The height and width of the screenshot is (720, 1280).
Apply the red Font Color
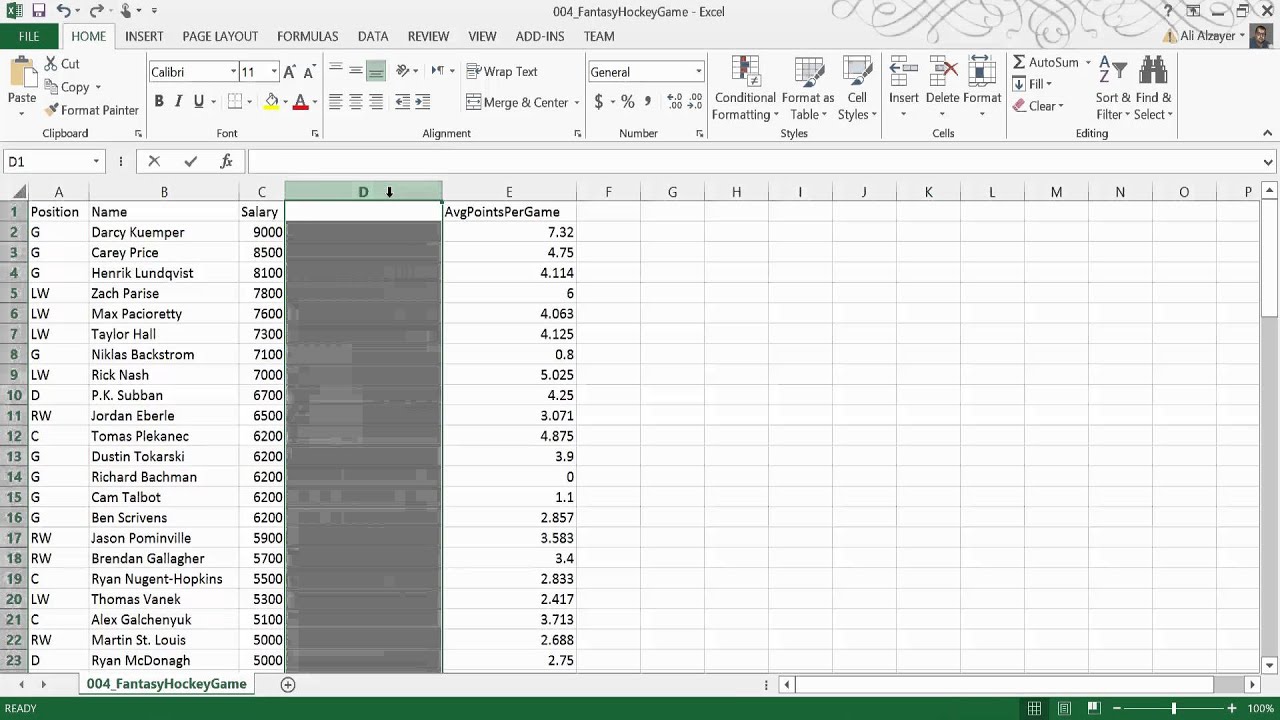(x=300, y=101)
